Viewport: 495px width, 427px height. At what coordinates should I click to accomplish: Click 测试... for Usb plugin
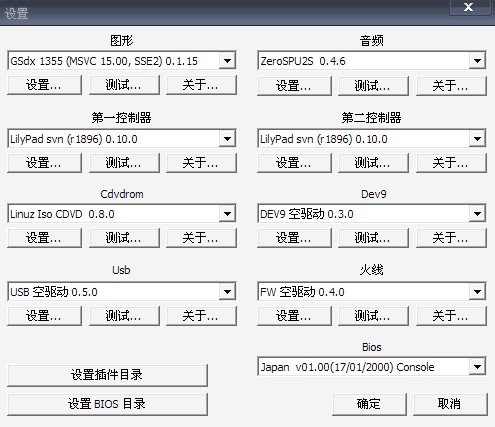[124, 316]
